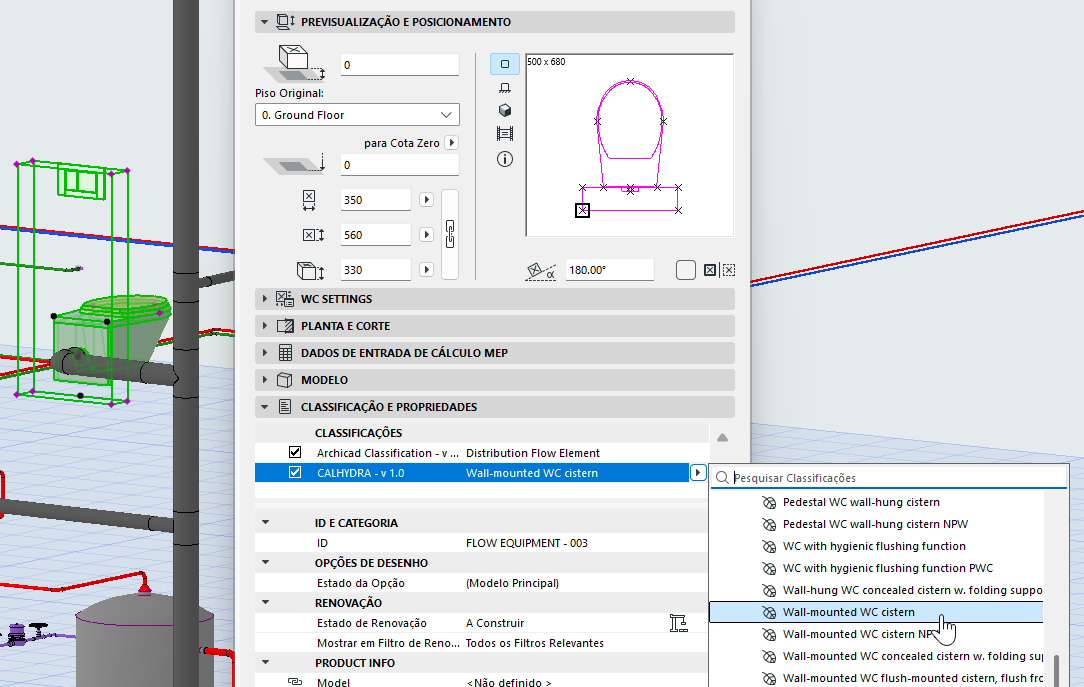The width and height of the screenshot is (1084, 687).
Task: Click the renovation status icon next to A Construir
Action: 678,623
